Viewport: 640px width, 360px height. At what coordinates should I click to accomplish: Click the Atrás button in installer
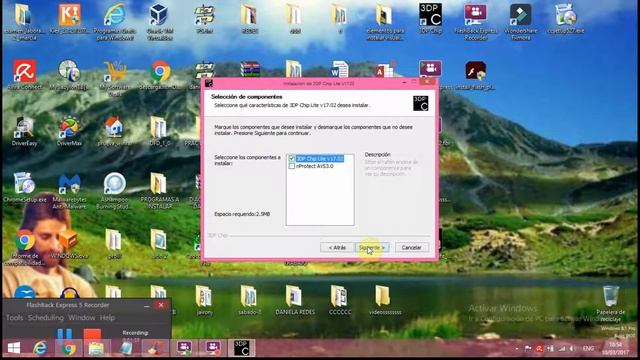(x=337, y=247)
